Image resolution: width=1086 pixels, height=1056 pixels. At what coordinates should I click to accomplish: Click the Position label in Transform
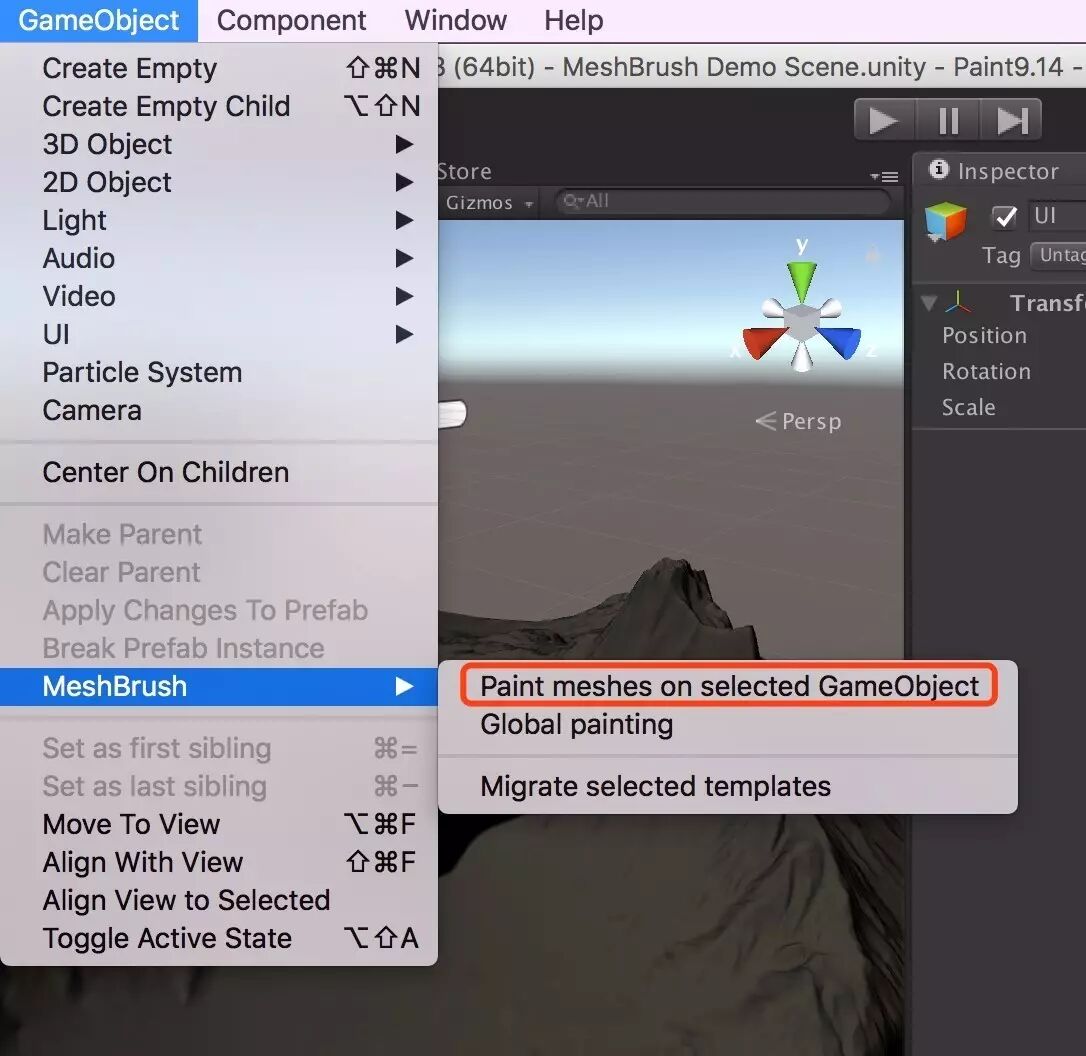(x=984, y=336)
